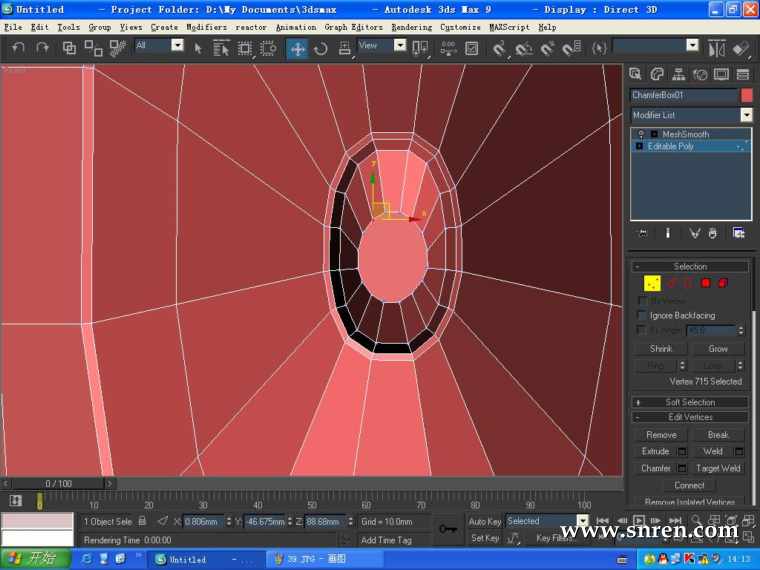
Task: Expand the Soft Selection rollout
Action: [690, 402]
